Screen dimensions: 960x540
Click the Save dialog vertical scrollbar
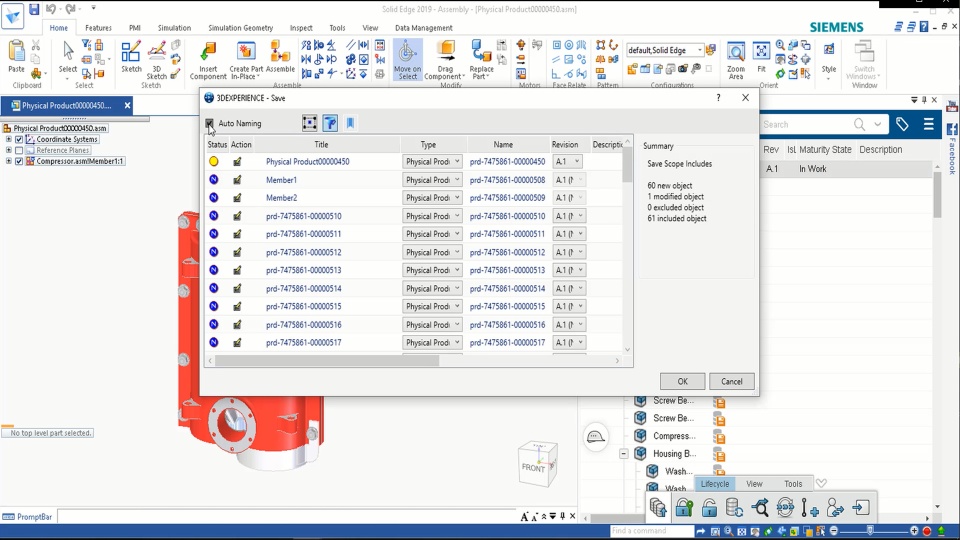click(627, 167)
